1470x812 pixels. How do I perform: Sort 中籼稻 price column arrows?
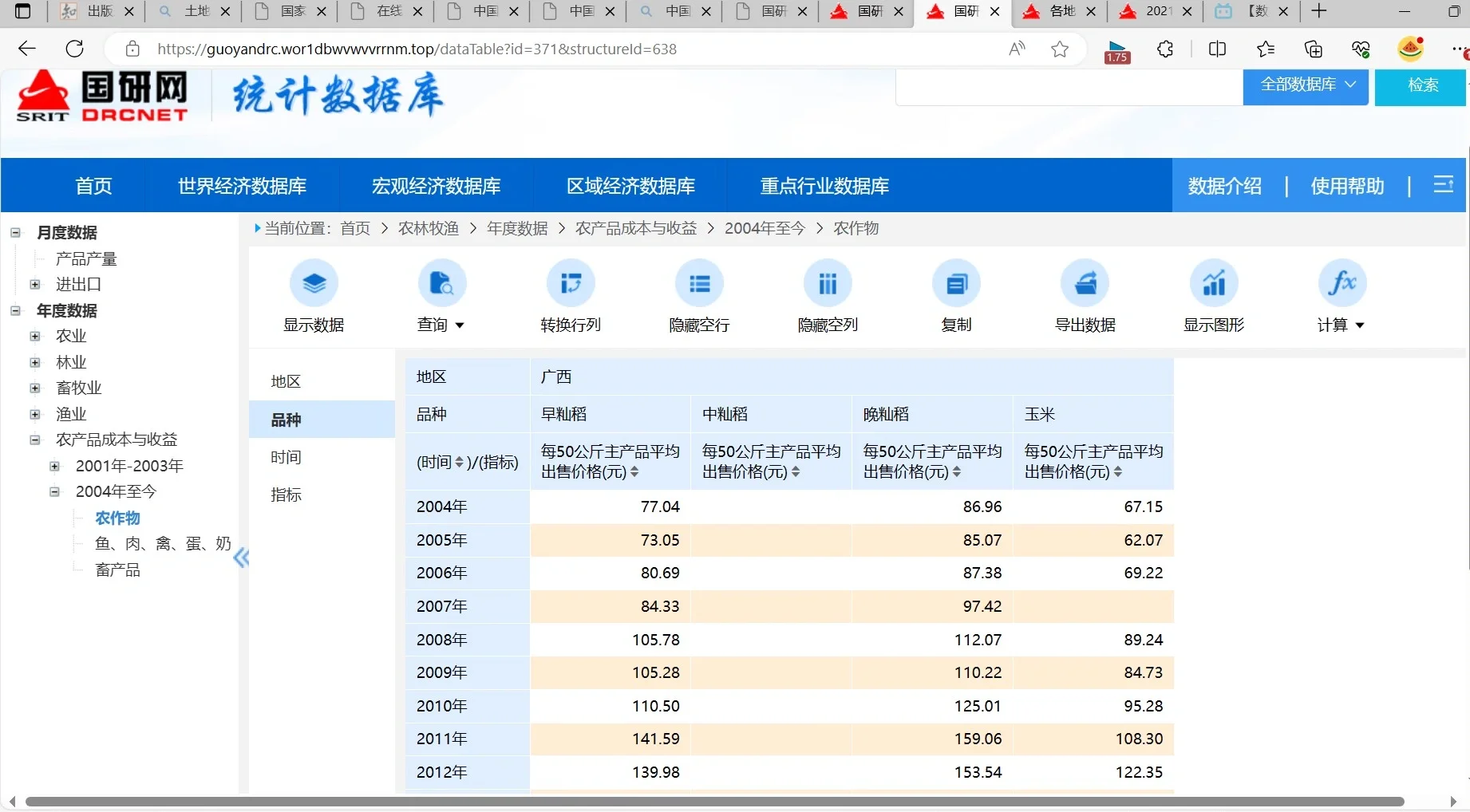click(x=796, y=472)
